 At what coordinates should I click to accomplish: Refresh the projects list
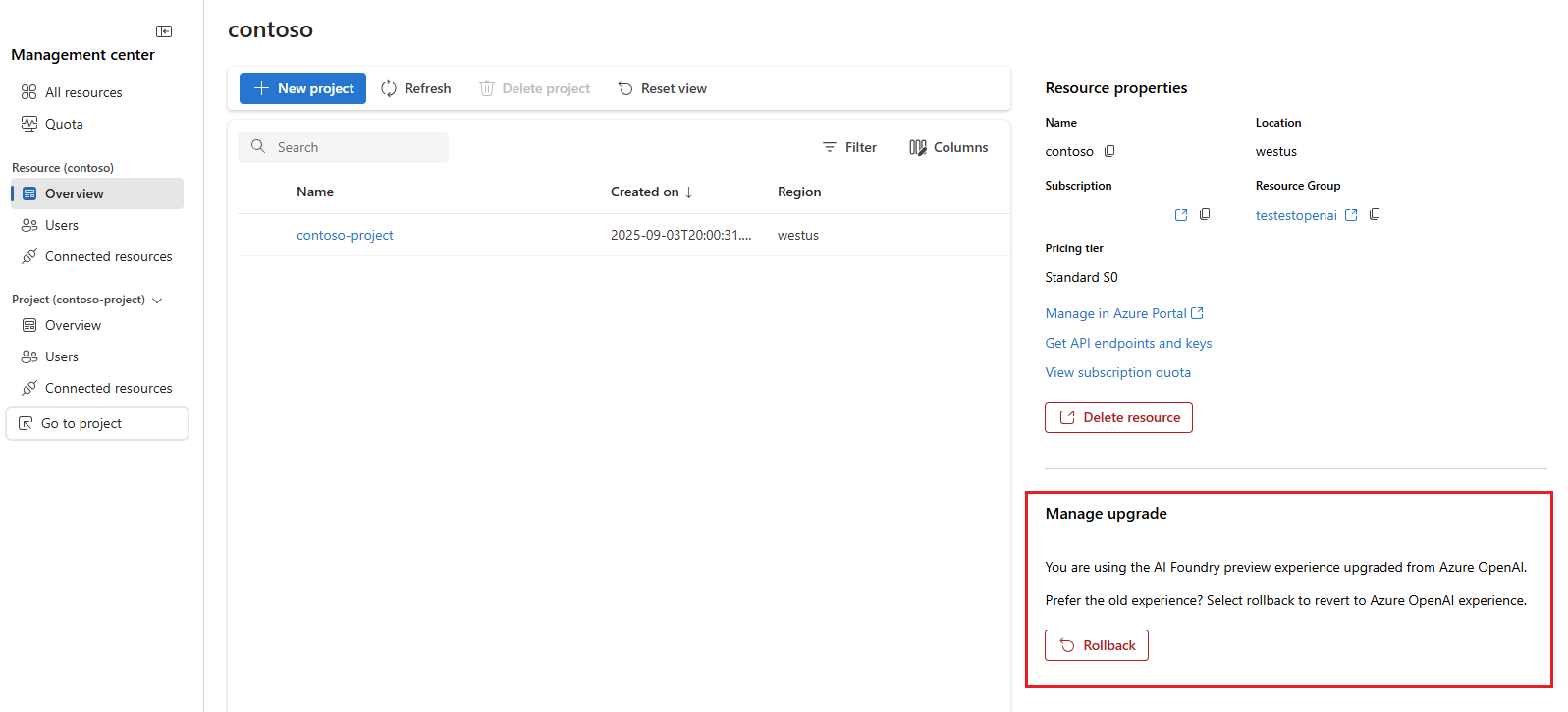pyautogui.click(x=416, y=88)
